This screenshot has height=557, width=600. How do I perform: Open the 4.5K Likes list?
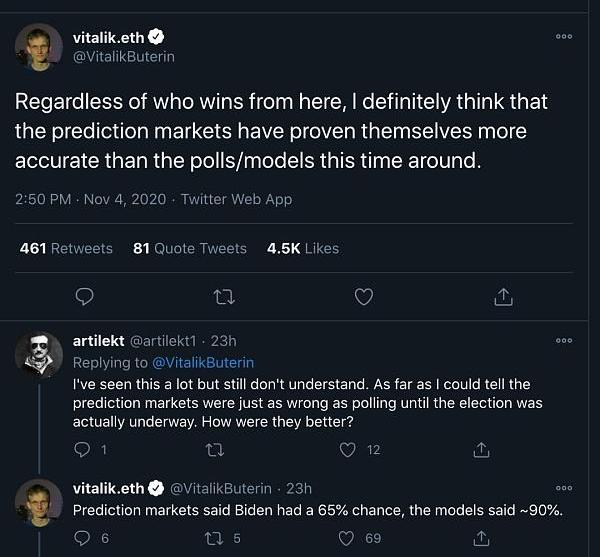(302, 248)
